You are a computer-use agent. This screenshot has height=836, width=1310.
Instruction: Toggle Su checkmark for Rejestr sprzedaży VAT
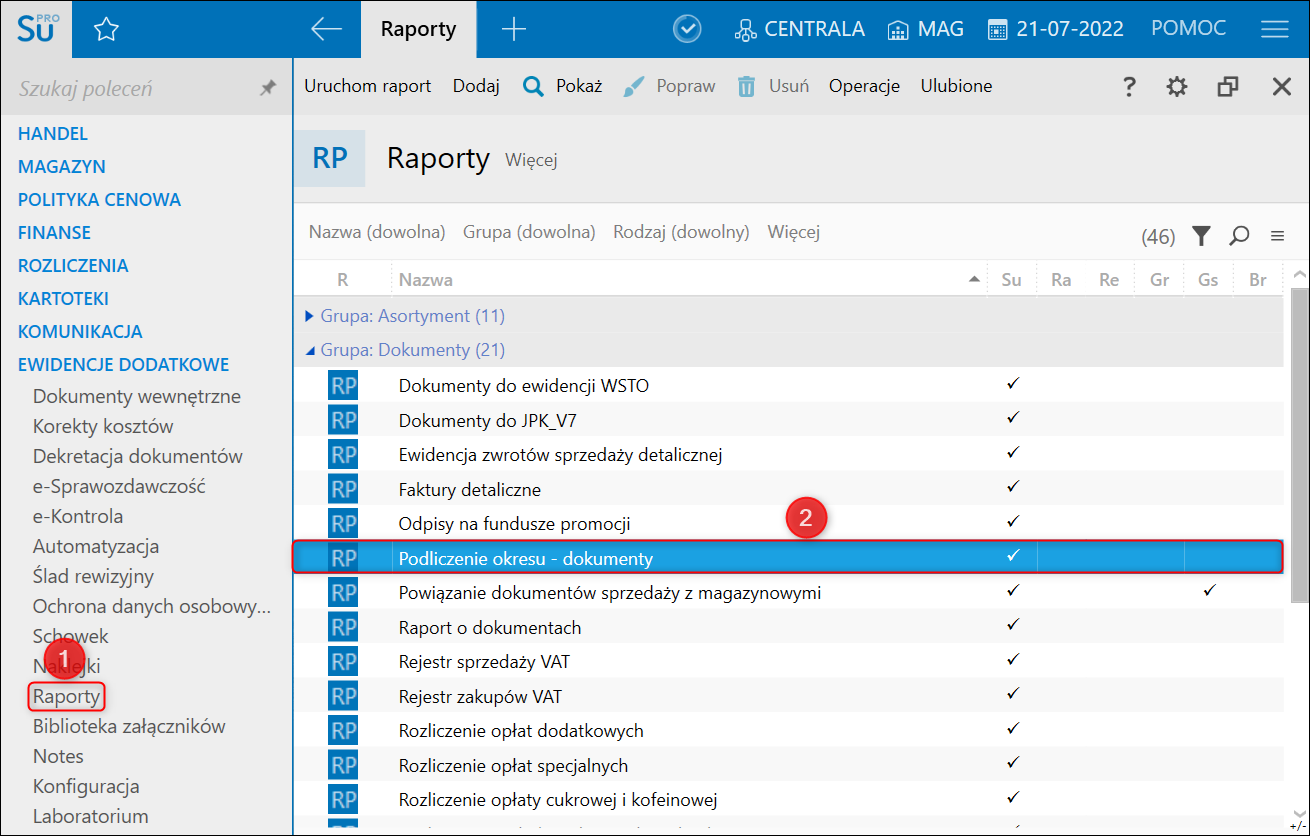(1012, 660)
